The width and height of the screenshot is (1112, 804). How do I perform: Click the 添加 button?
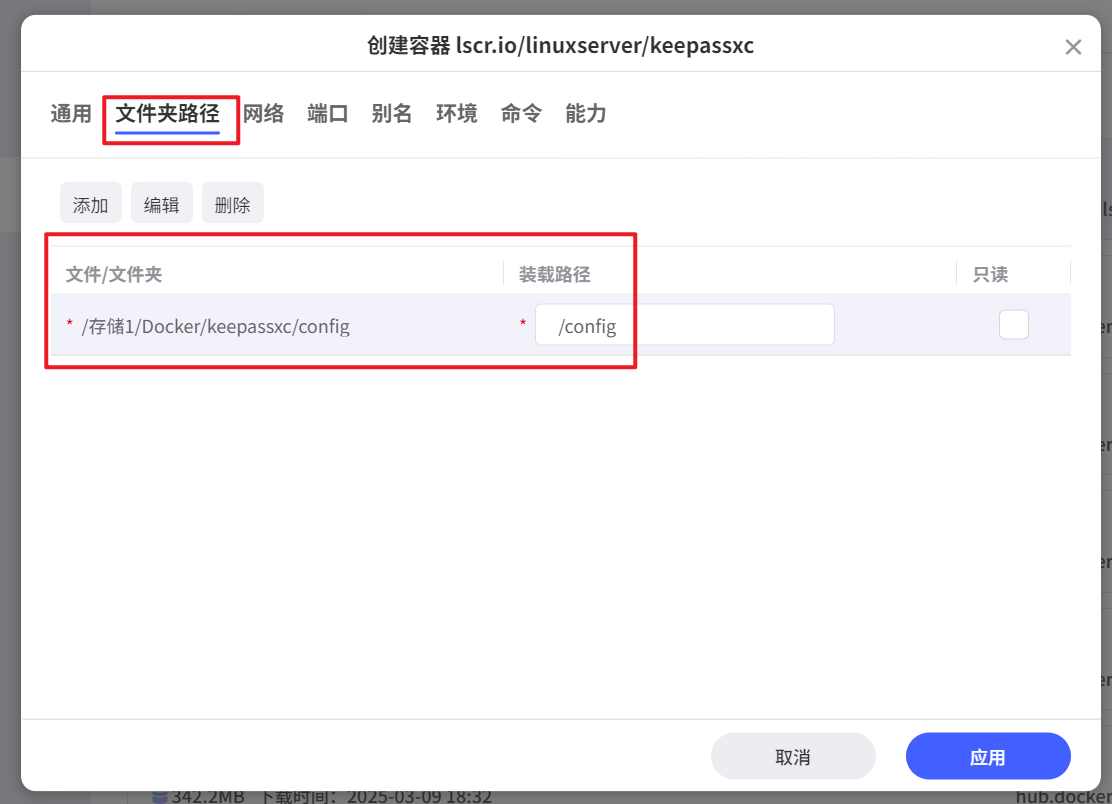click(x=91, y=204)
